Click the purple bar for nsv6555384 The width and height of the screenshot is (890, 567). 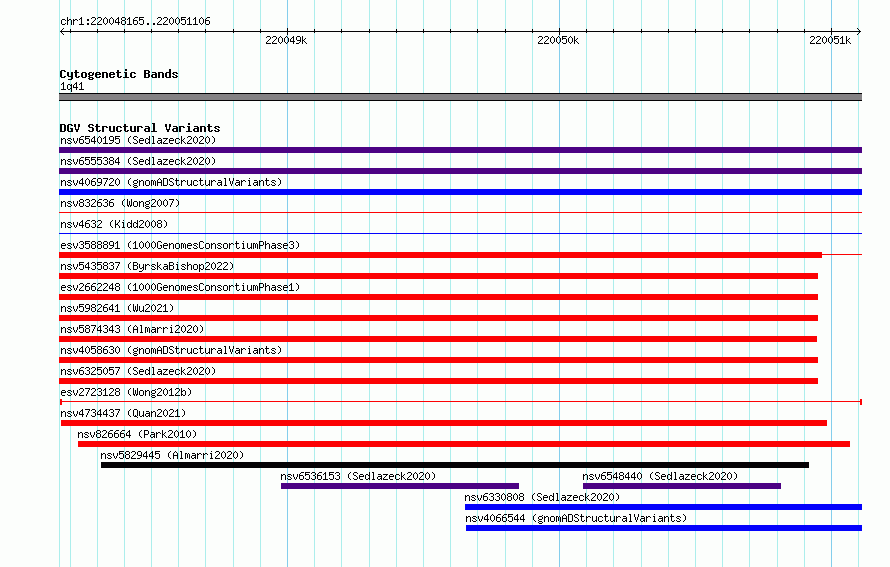tap(460, 171)
